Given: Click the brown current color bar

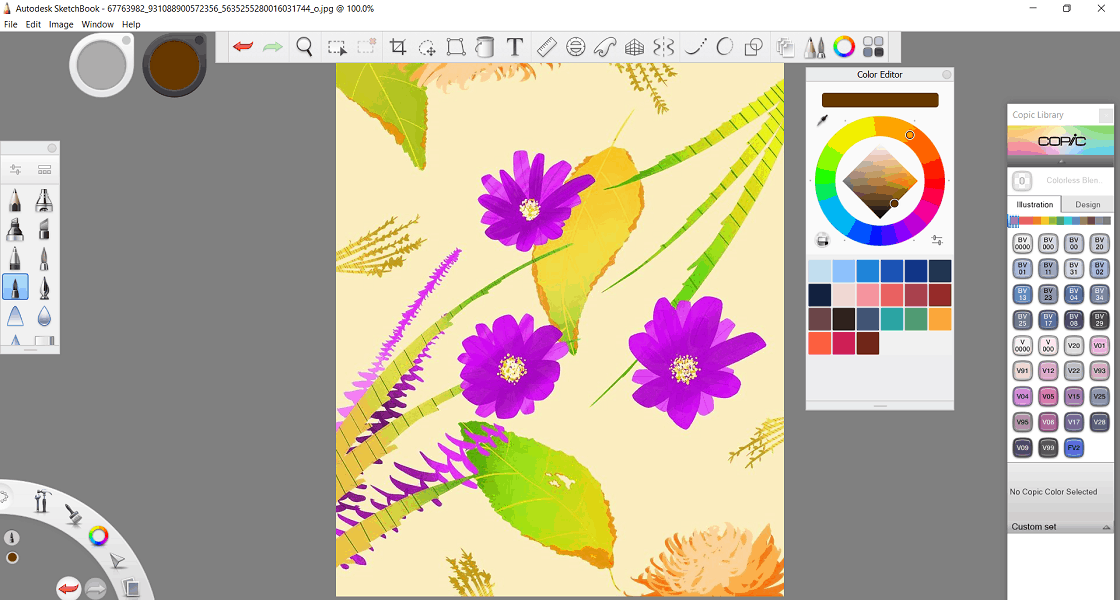Looking at the screenshot, I should click(880, 100).
